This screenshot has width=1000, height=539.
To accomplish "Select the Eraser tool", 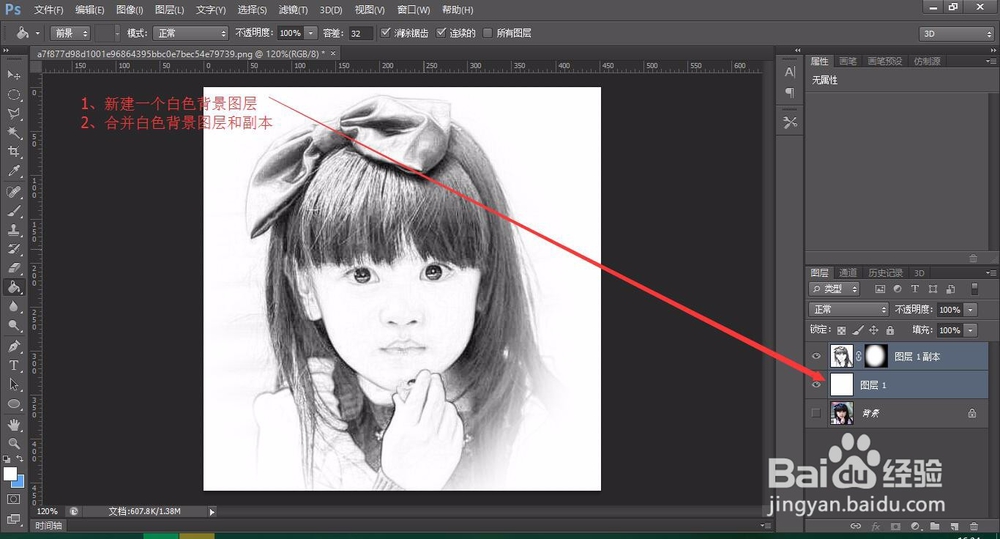I will [13, 268].
